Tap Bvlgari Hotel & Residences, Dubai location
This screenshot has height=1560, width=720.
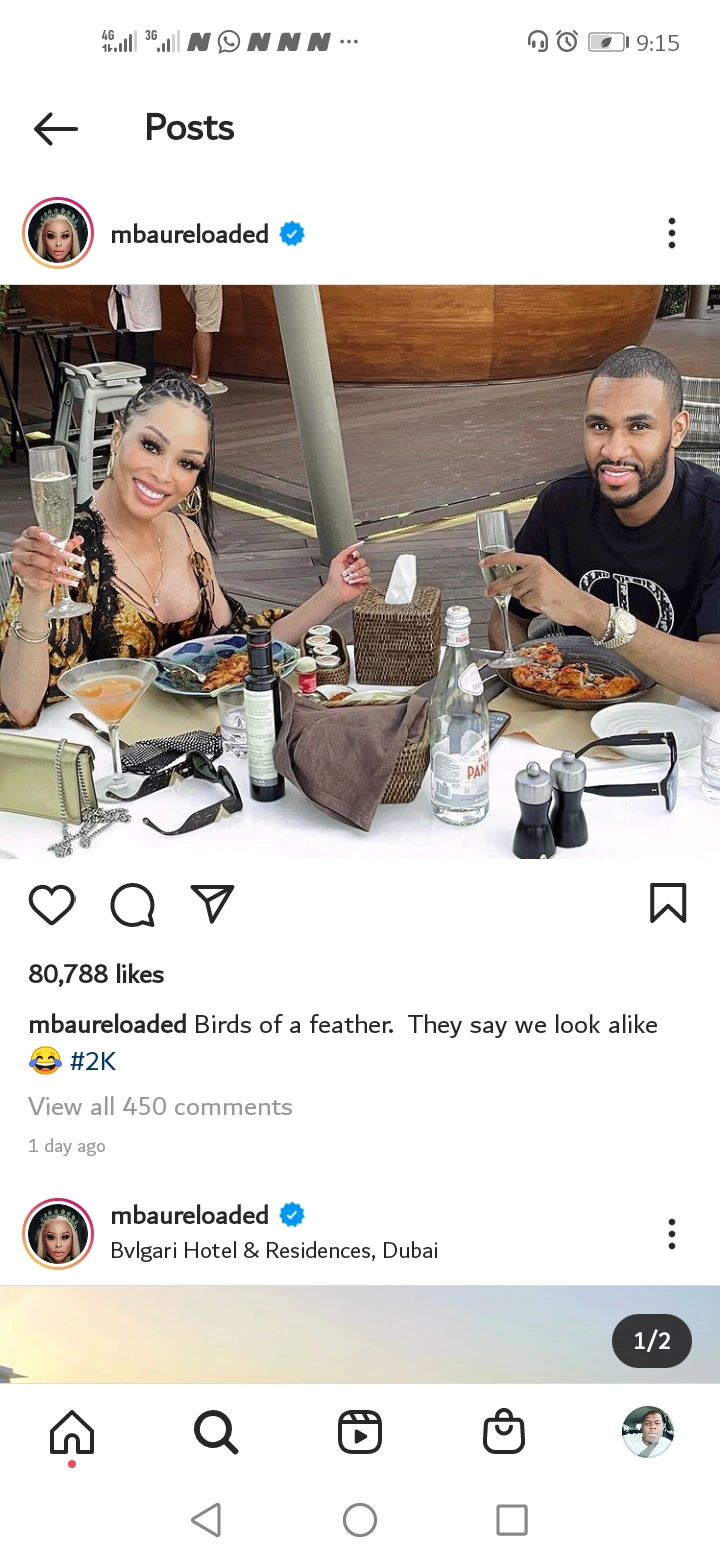tap(275, 1250)
